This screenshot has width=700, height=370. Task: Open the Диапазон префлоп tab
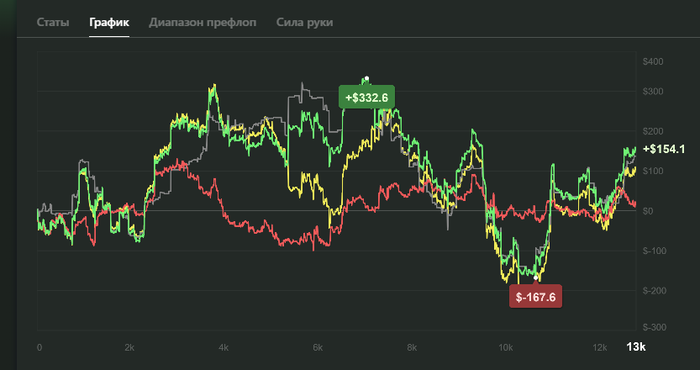point(203,22)
